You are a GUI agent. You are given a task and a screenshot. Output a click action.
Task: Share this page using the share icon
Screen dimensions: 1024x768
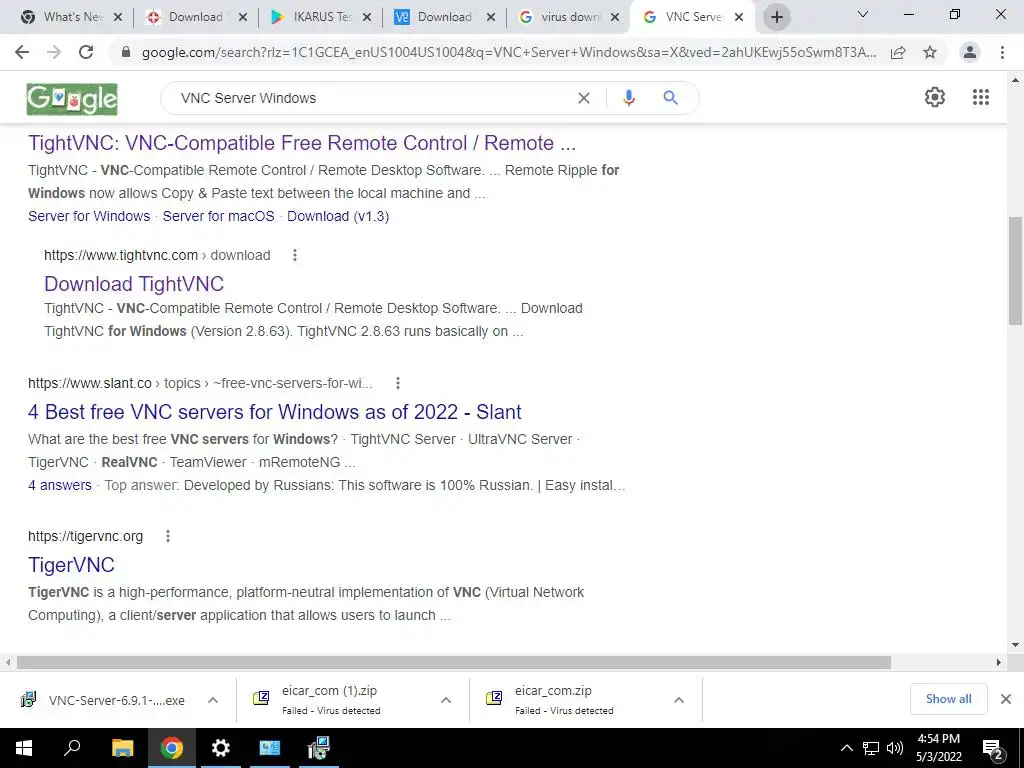tap(898, 52)
